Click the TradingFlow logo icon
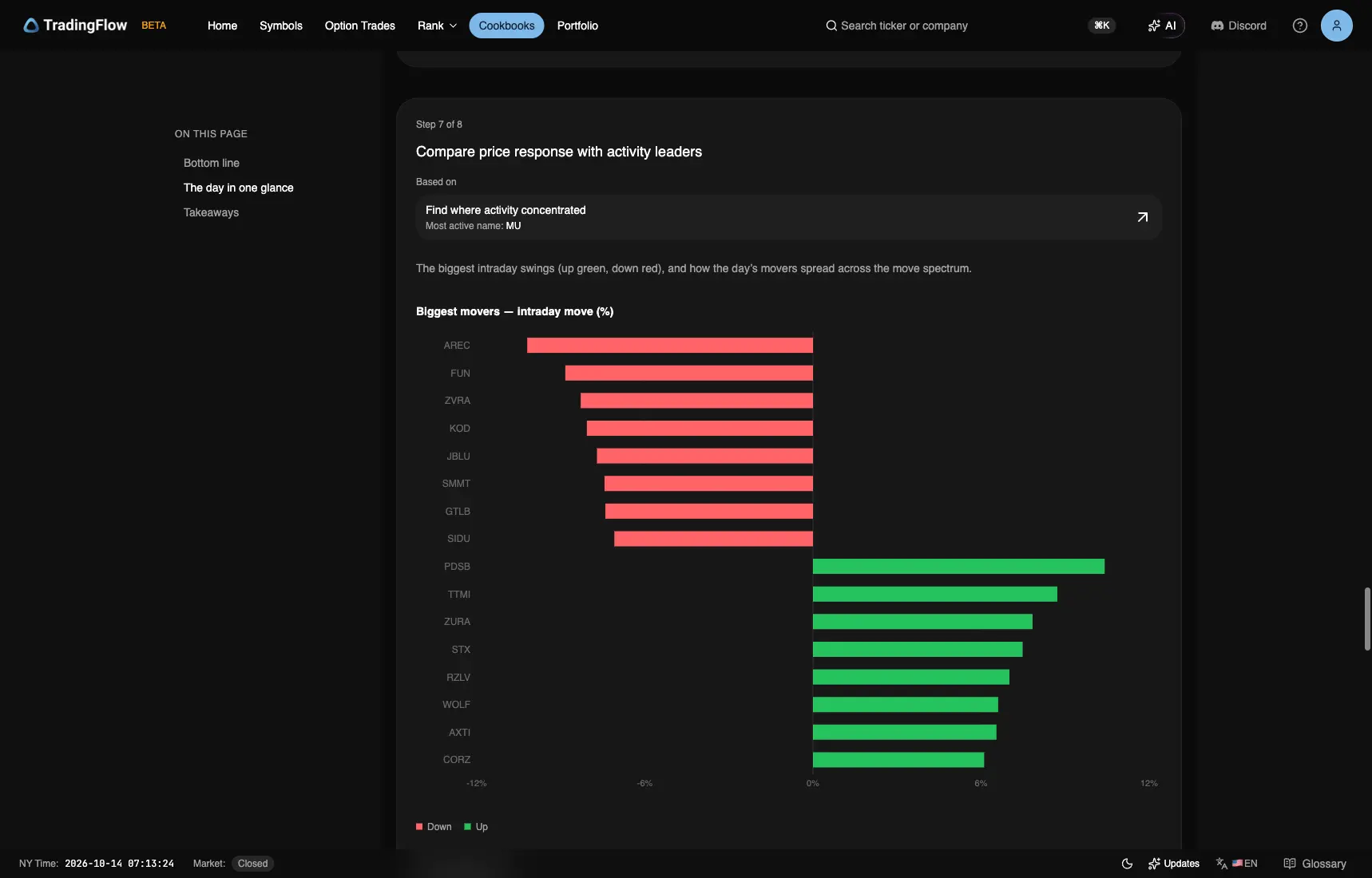 click(x=31, y=26)
